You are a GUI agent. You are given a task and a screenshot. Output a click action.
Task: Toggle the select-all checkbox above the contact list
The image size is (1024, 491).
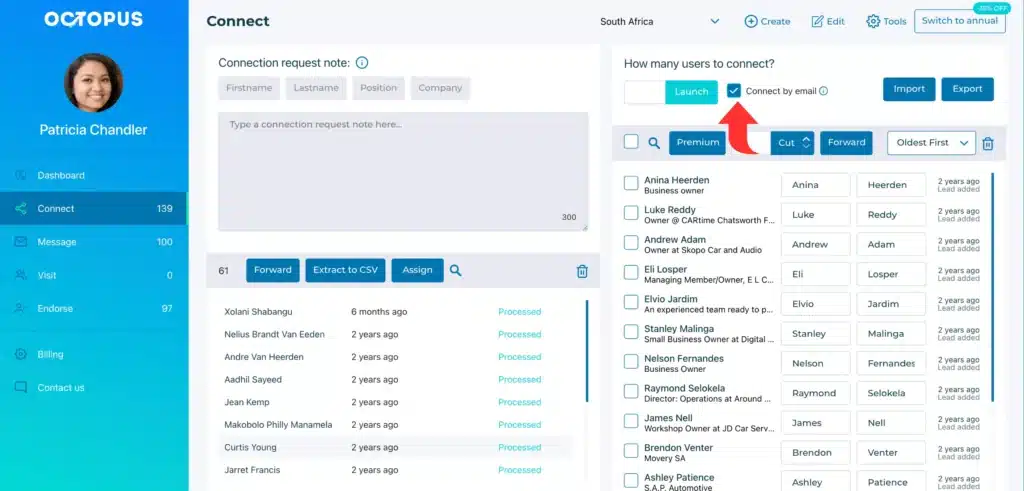[631, 142]
